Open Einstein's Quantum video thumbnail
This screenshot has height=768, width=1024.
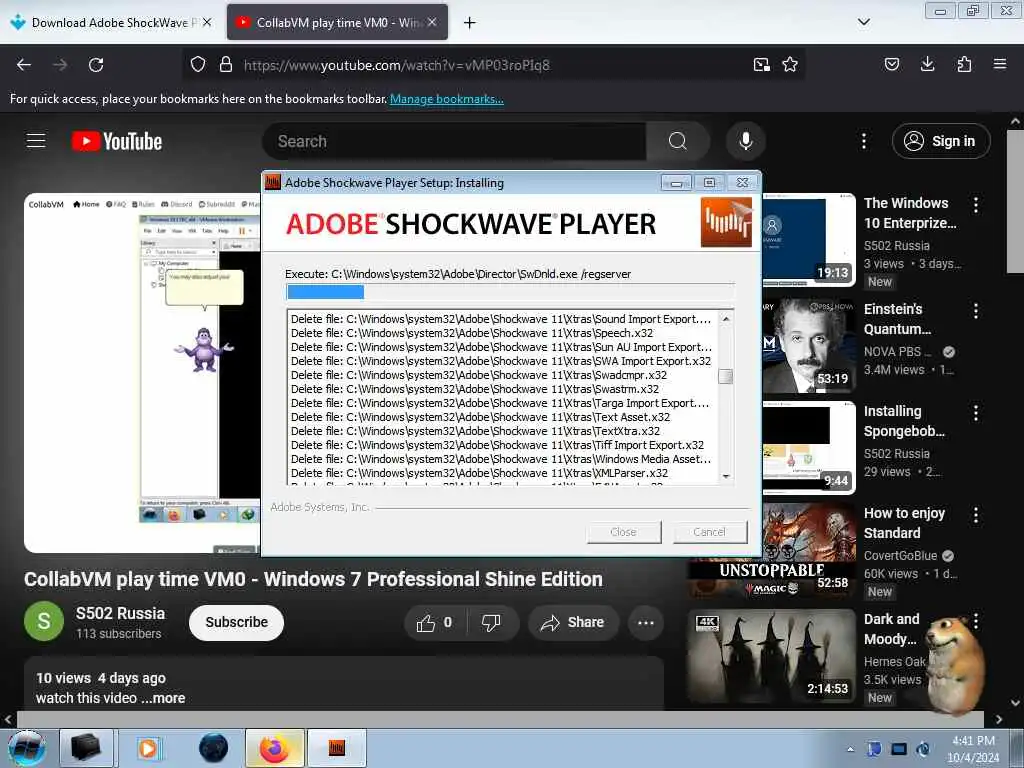(x=808, y=346)
